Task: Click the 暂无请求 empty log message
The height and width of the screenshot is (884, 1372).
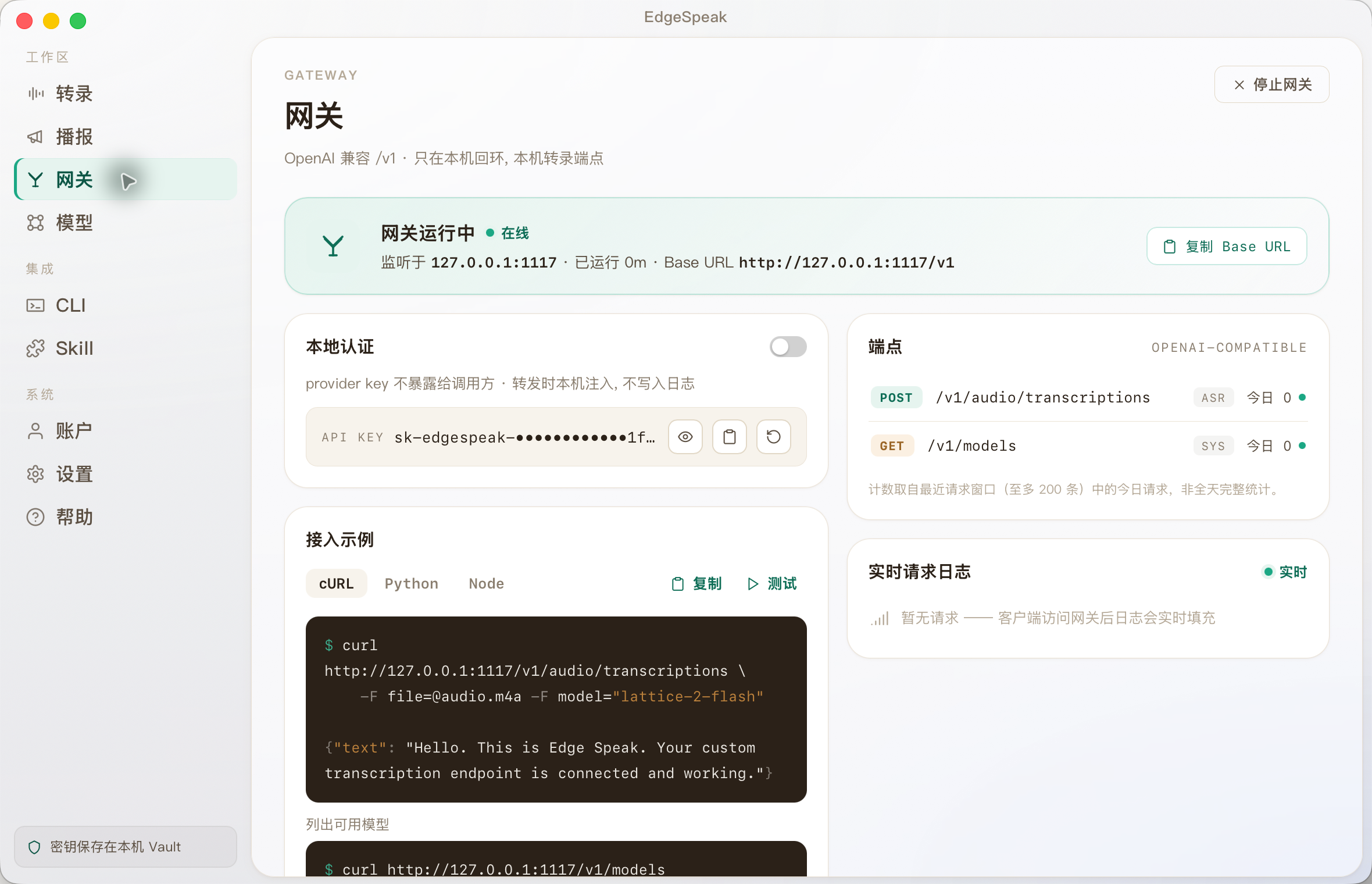Action: coord(1058,618)
